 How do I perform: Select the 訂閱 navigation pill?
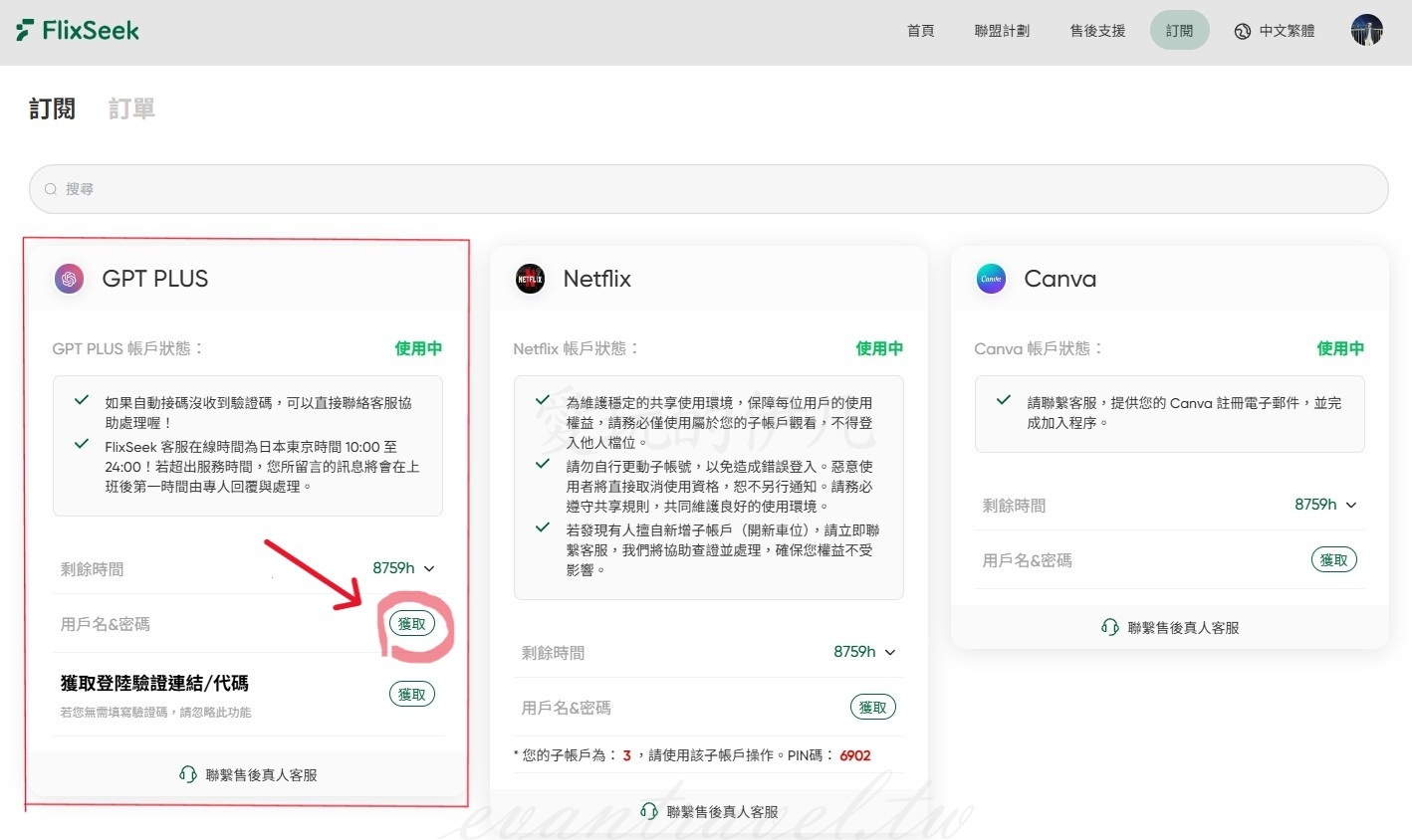[x=1179, y=31]
